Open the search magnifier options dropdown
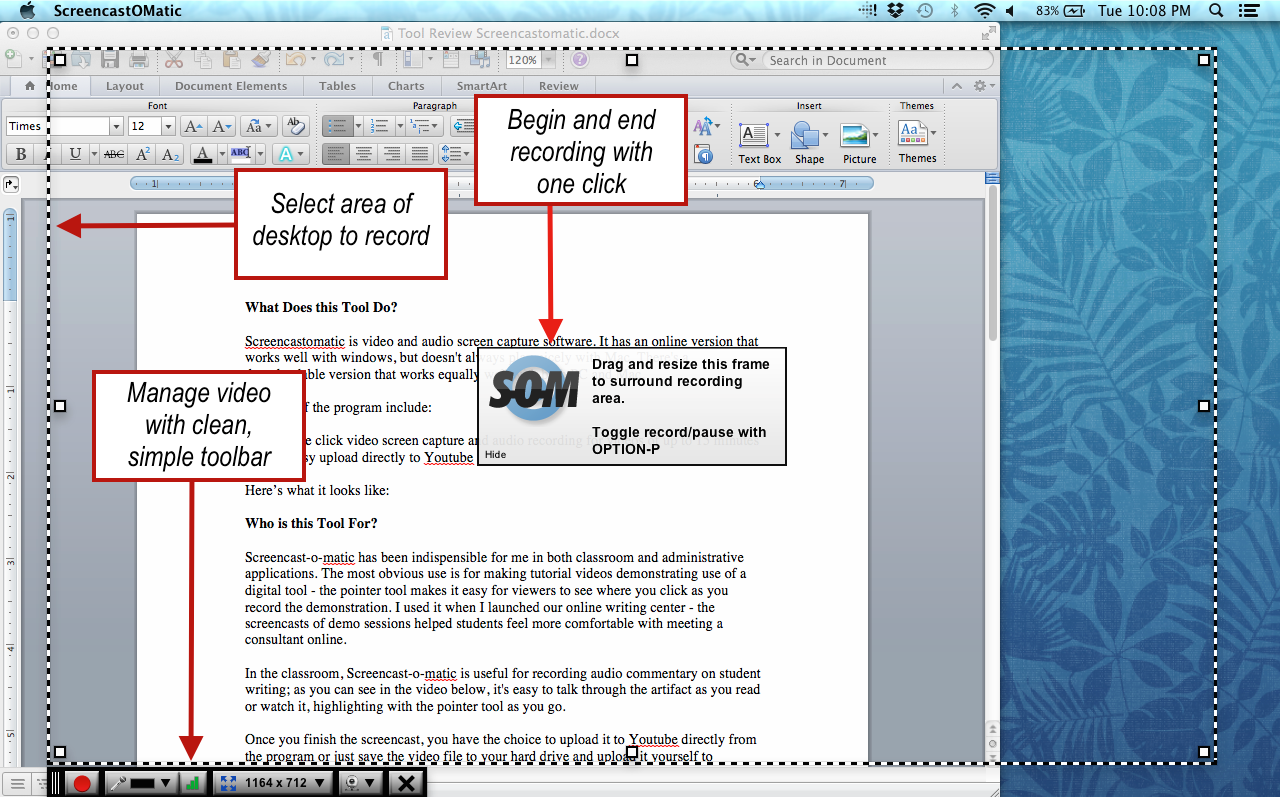Viewport: 1280px width, 797px height. pos(747,60)
